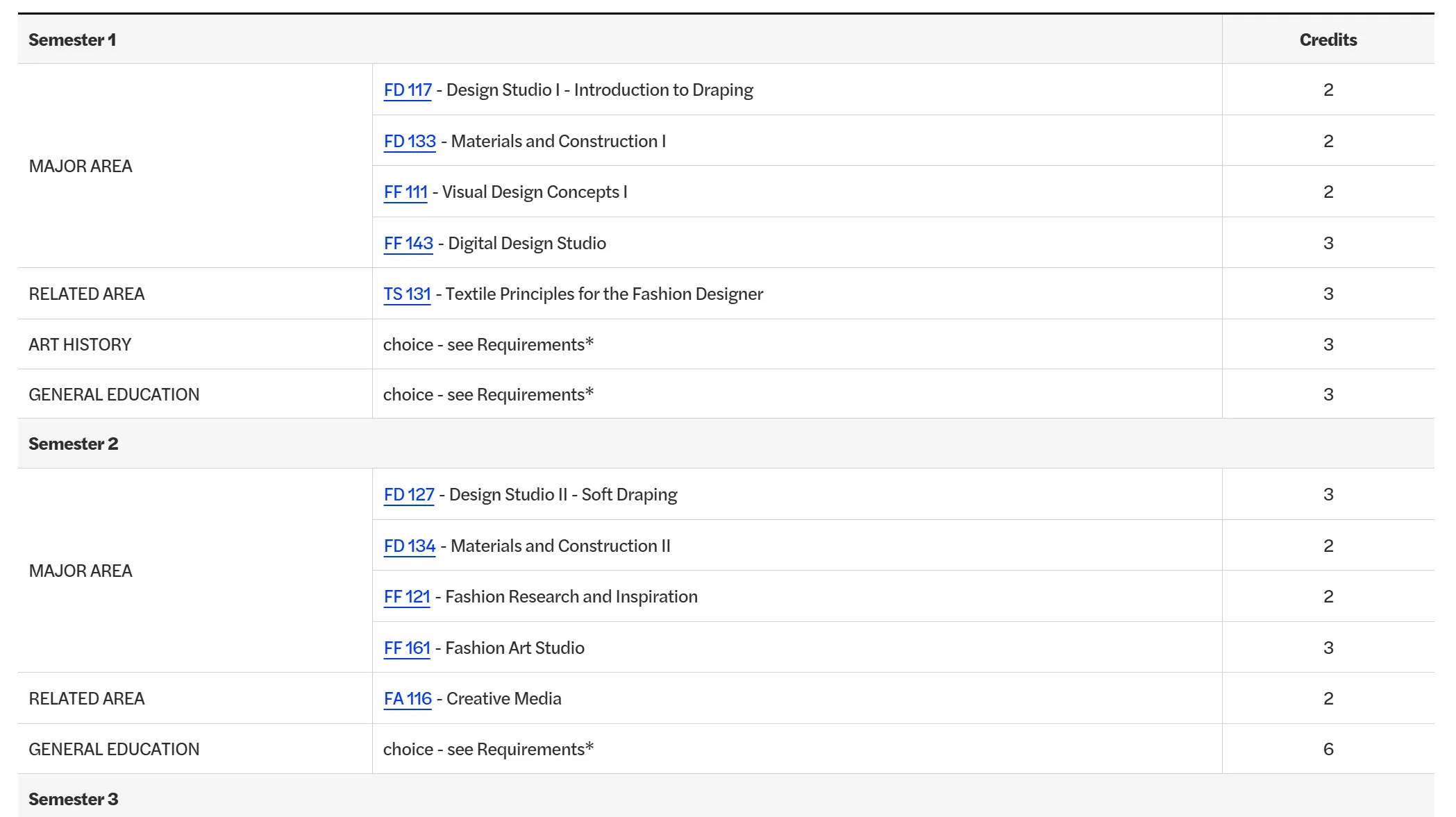
Task: Click 'Fashion Research and Inspiration' title
Action: point(571,597)
